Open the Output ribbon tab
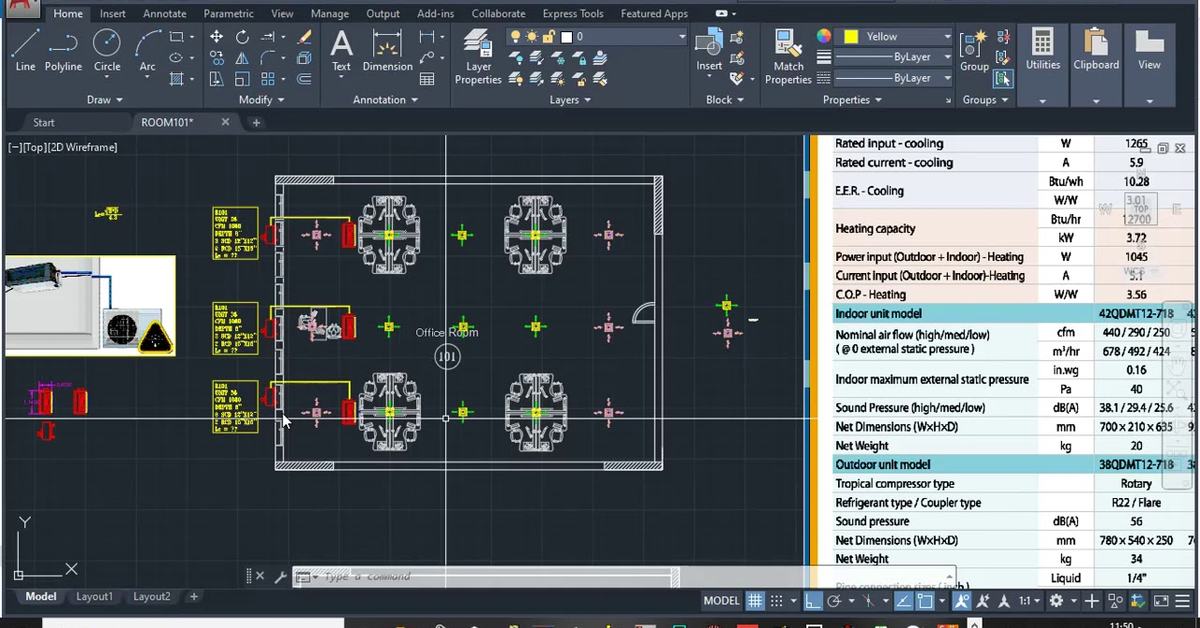The height and width of the screenshot is (628, 1200). coord(383,14)
